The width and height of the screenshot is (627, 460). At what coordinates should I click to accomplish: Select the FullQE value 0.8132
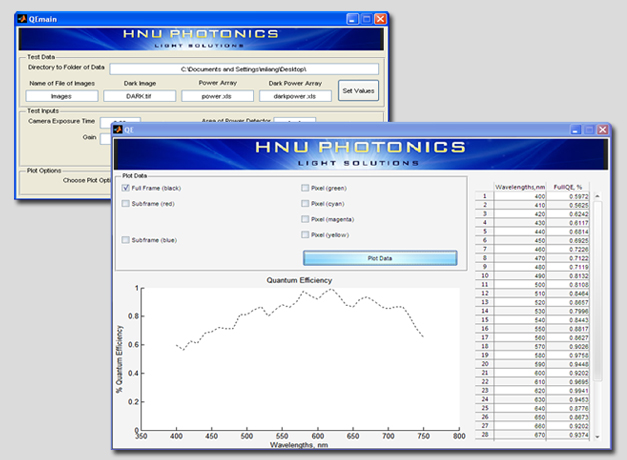click(x=568, y=276)
